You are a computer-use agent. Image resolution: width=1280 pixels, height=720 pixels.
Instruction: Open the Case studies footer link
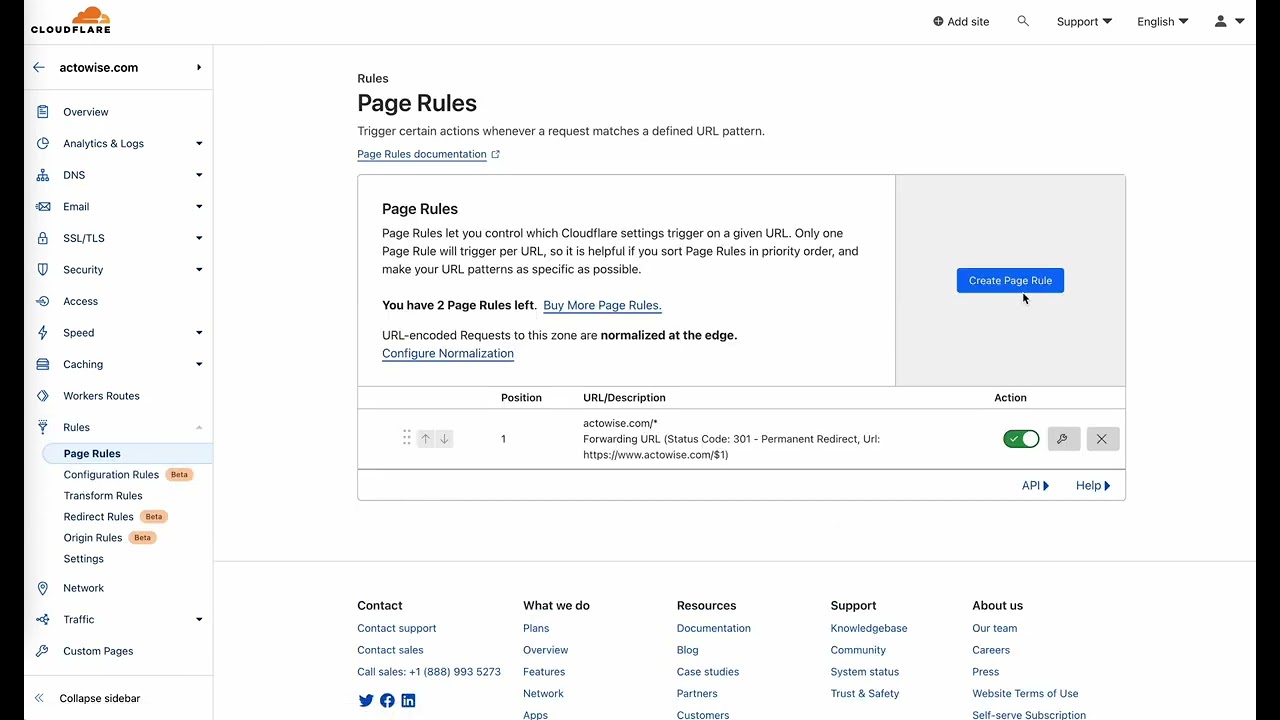[x=708, y=672]
